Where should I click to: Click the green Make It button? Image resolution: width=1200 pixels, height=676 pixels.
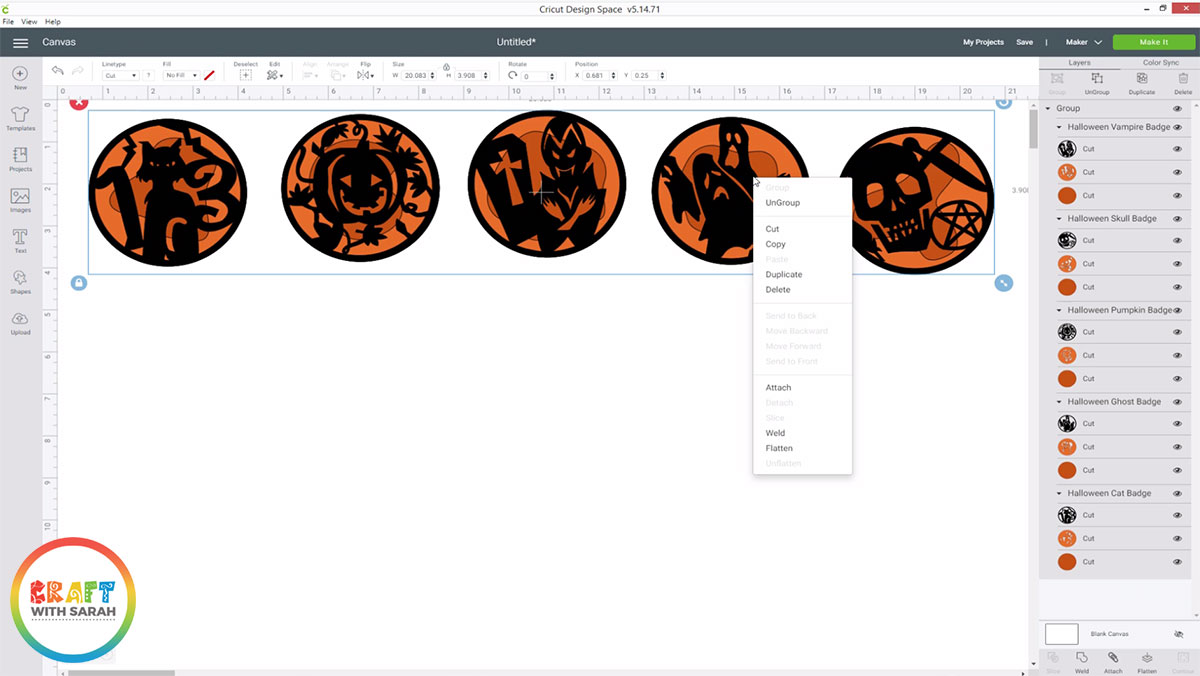(1153, 42)
